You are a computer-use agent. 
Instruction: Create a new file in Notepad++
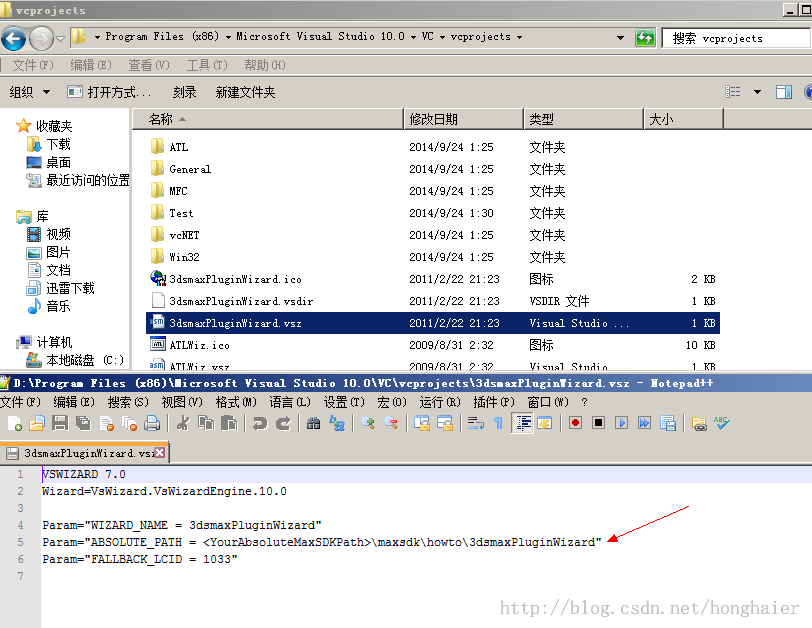pos(14,423)
